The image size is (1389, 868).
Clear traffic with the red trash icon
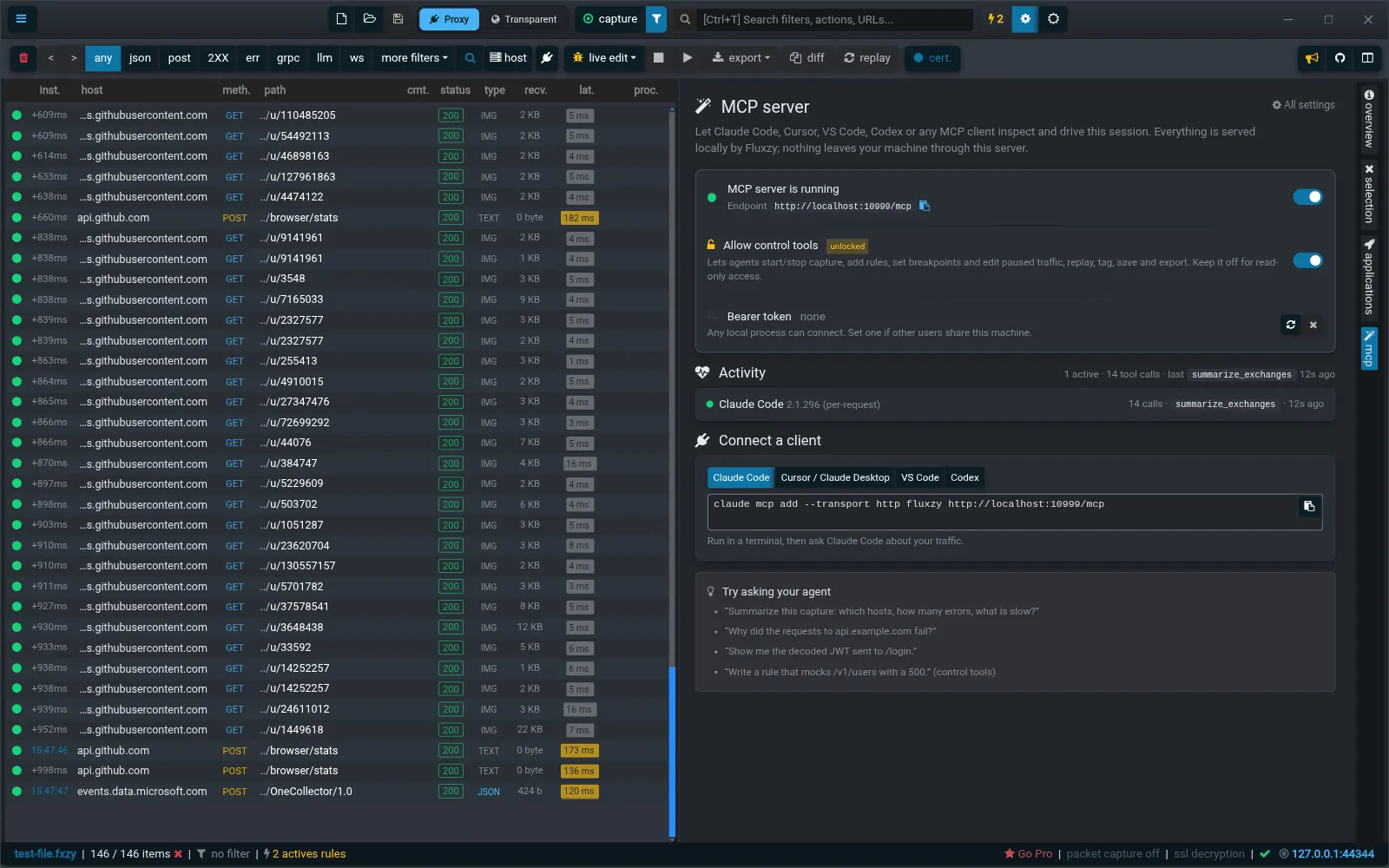[x=23, y=58]
